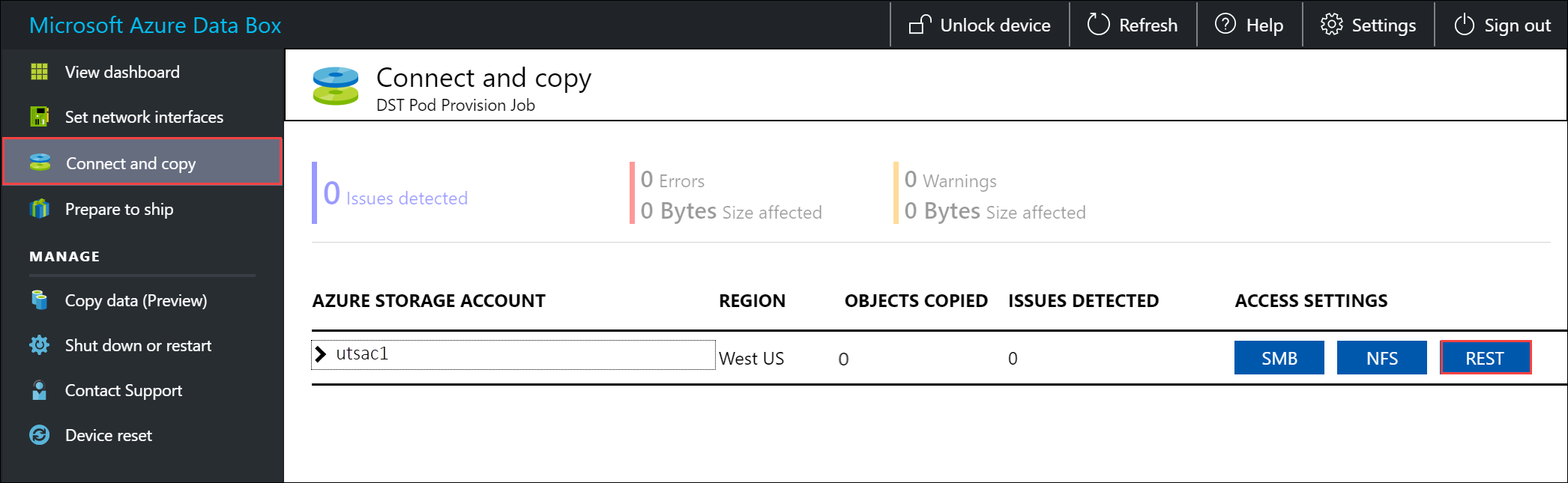
Task: Open REST access settings for utsac1
Action: point(1485,358)
